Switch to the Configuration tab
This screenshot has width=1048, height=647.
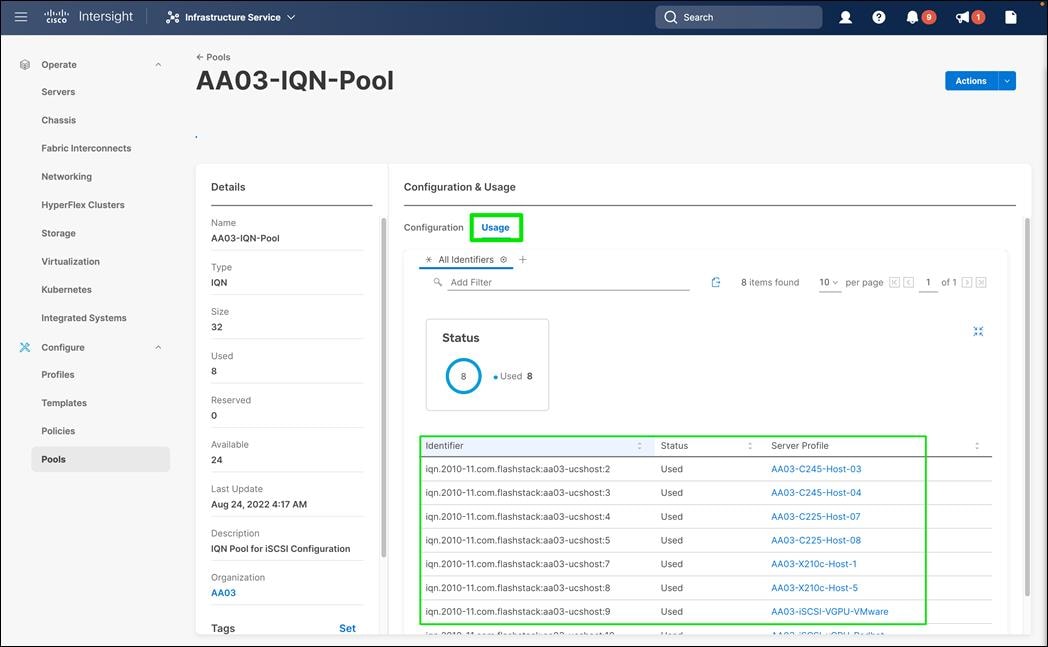tap(433, 227)
